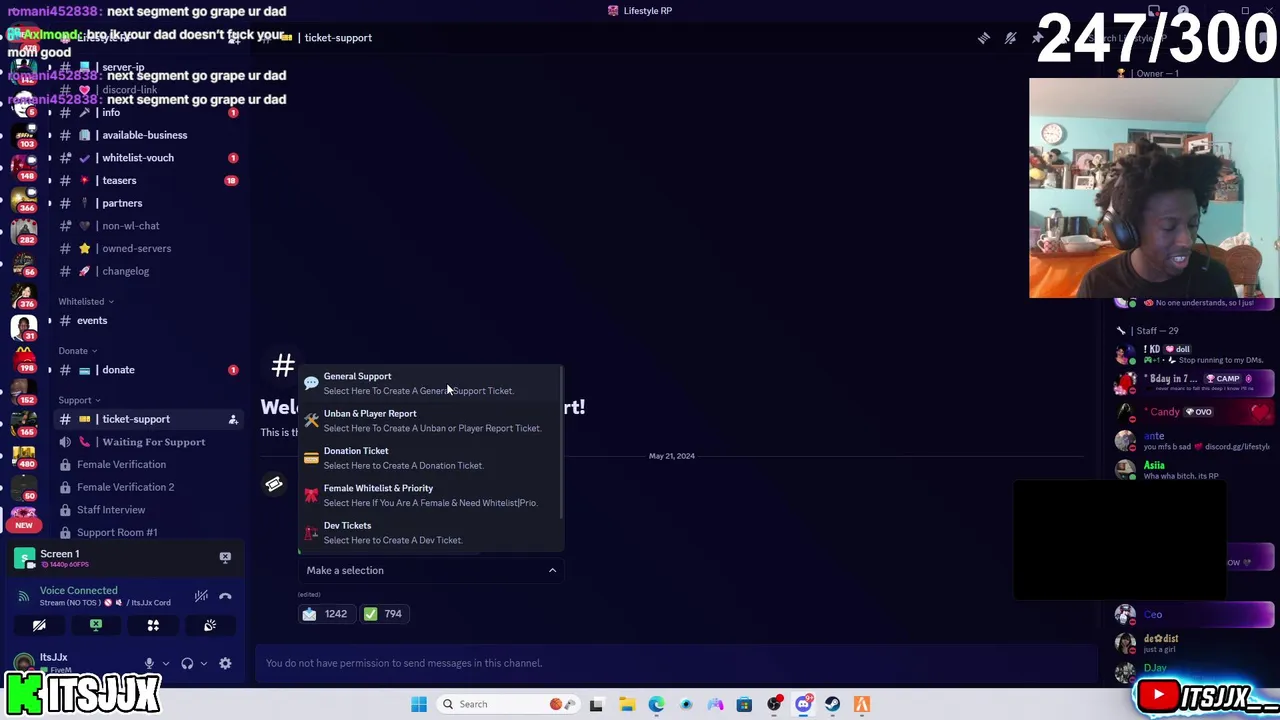Click the green checkmark reaction with 794

coord(383,614)
